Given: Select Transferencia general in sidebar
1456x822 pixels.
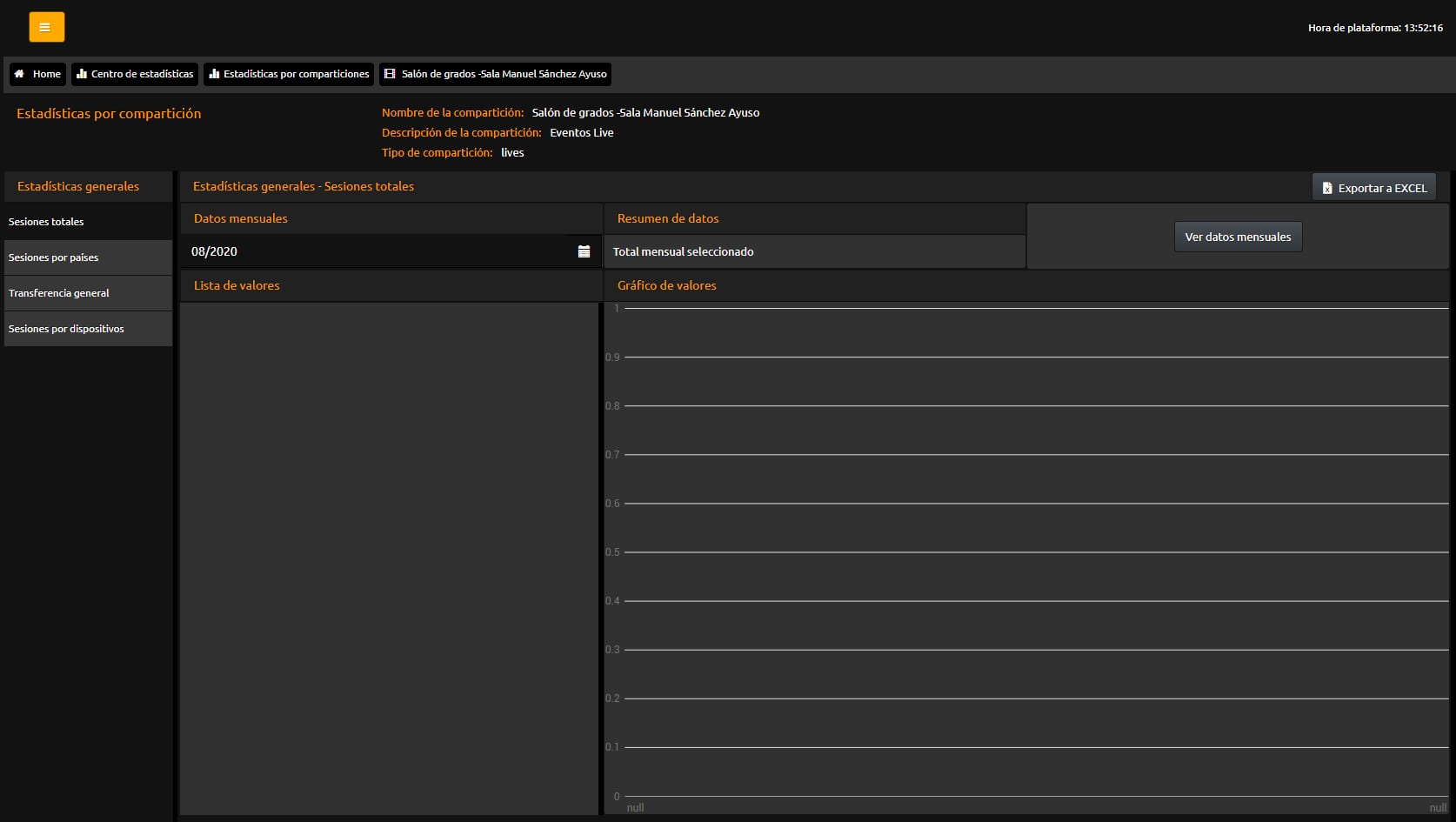Looking at the screenshot, I should click(88, 293).
